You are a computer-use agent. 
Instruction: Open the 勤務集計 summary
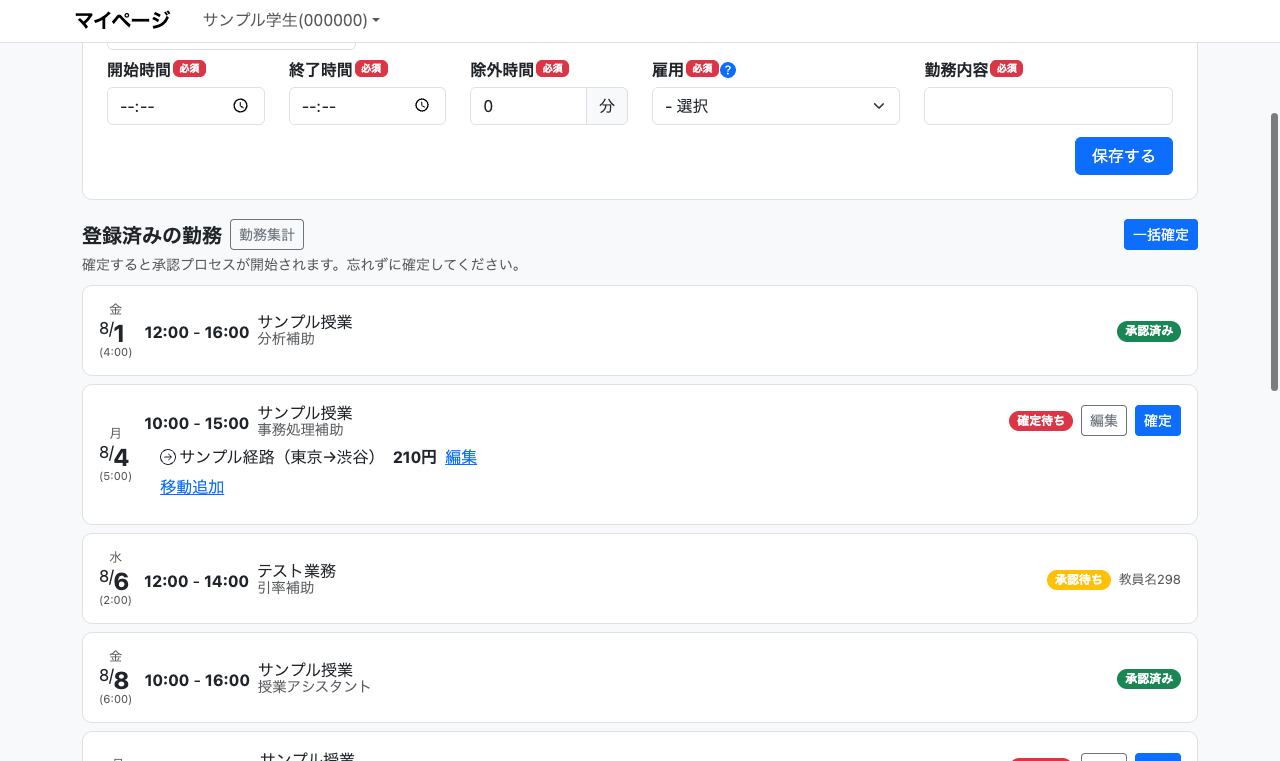coord(267,235)
